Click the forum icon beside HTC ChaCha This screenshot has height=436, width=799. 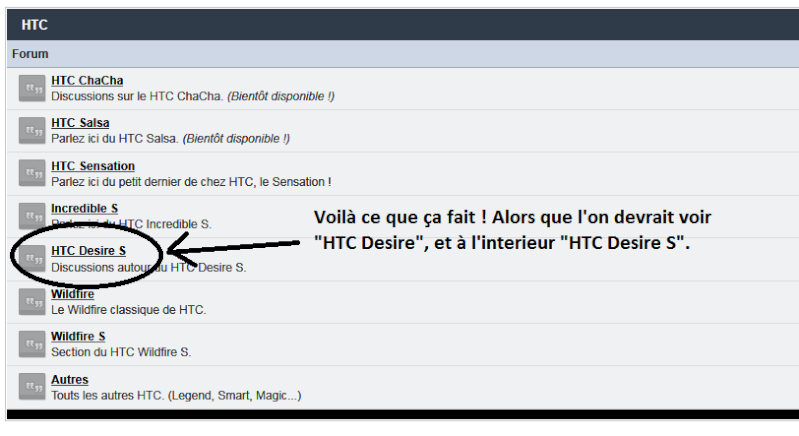click(32, 89)
